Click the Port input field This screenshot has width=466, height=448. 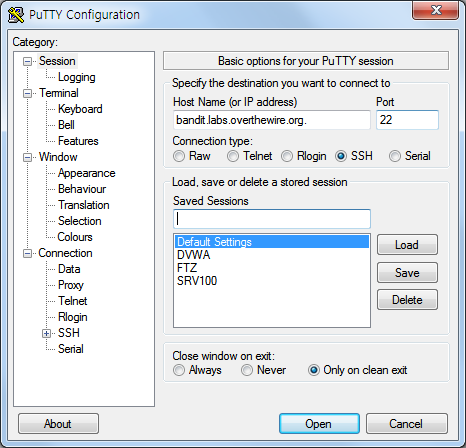(x=407, y=120)
